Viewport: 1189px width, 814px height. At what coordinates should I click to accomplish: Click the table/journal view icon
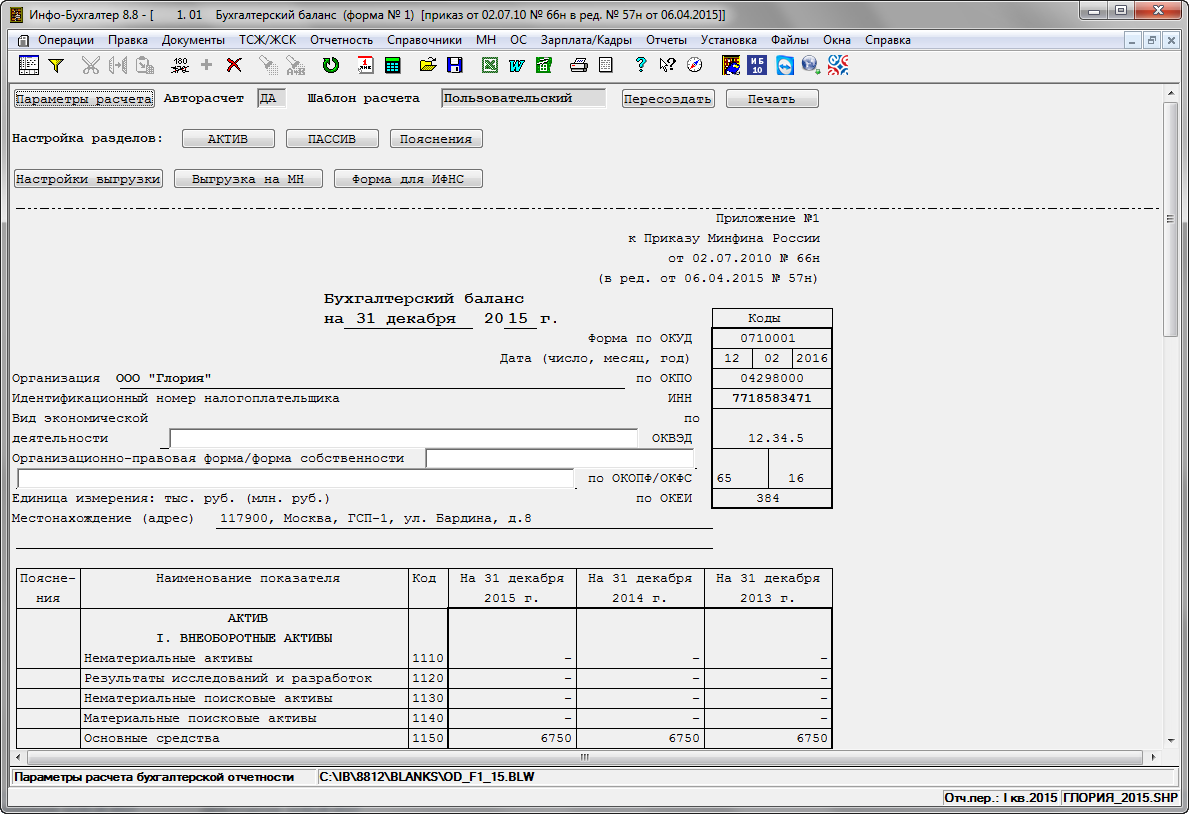point(29,65)
